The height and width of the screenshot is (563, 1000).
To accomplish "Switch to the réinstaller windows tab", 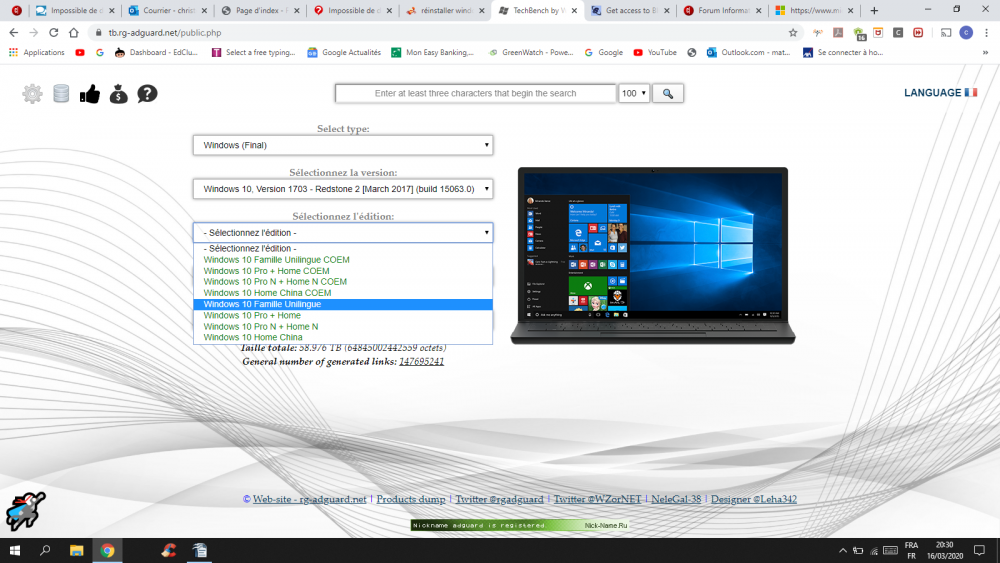I will pyautogui.click(x=445, y=10).
